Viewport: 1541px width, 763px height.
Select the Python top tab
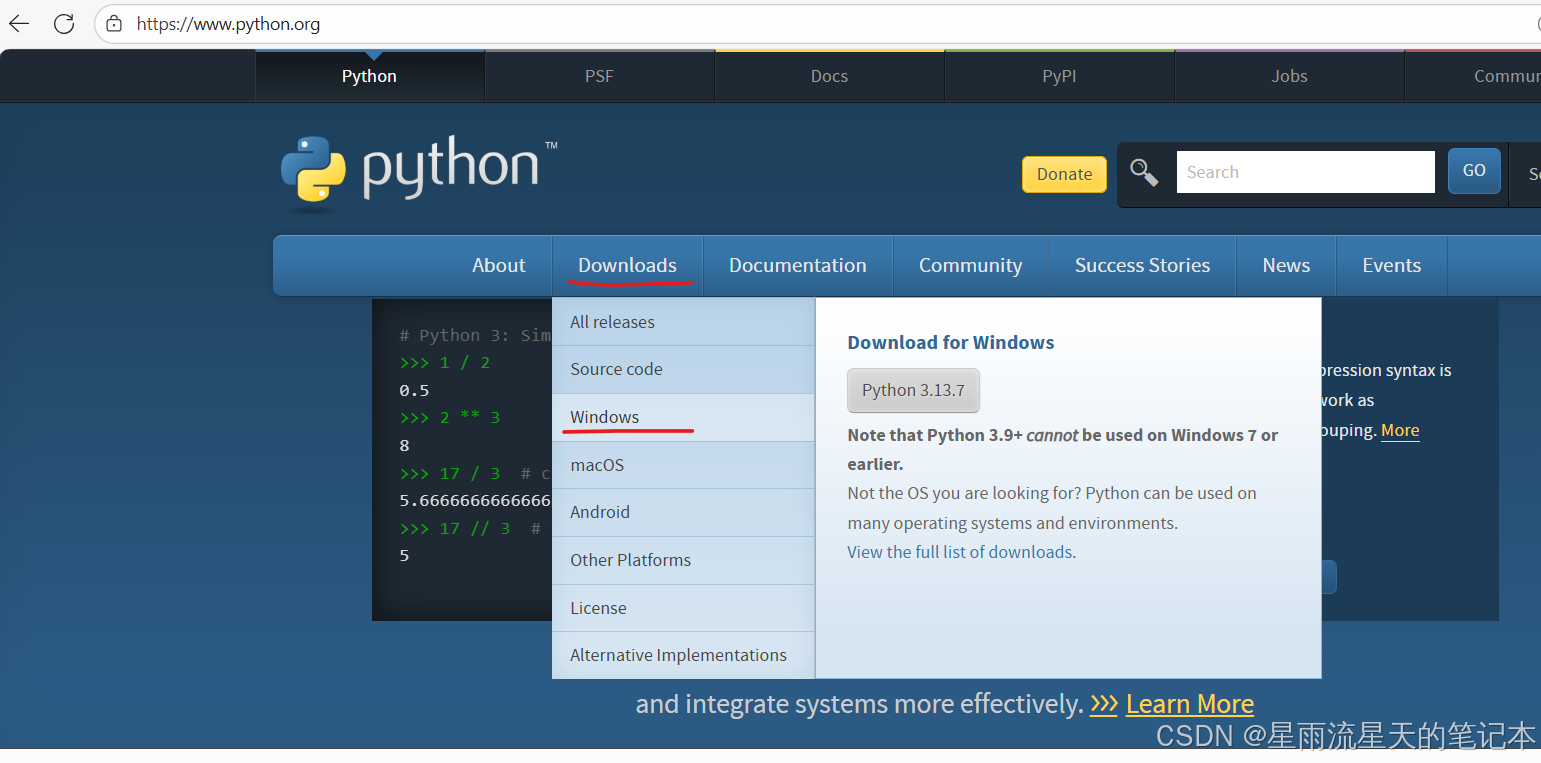[x=369, y=76]
